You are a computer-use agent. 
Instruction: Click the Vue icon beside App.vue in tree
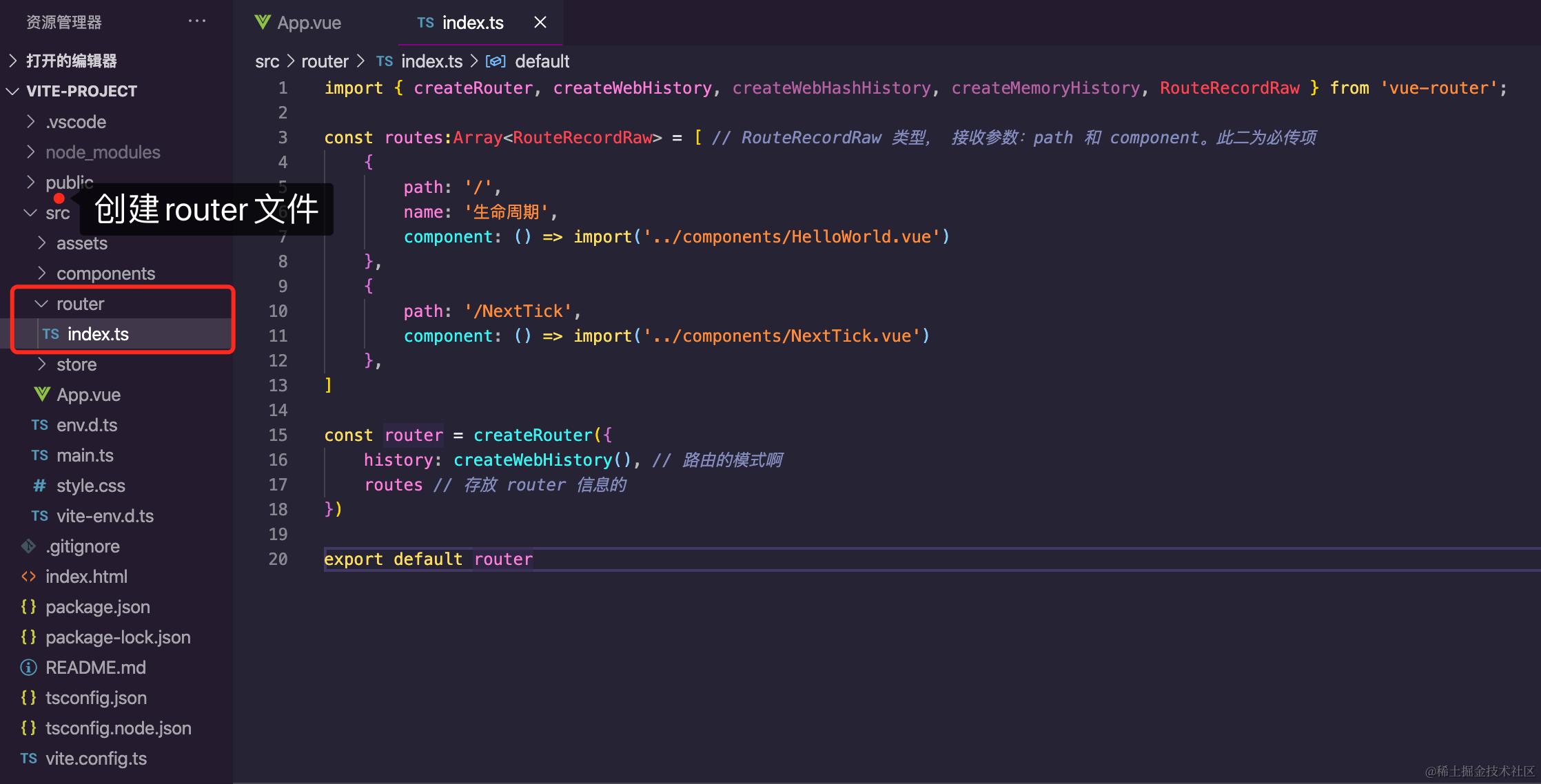pyautogui.click(x=41, y=394)
